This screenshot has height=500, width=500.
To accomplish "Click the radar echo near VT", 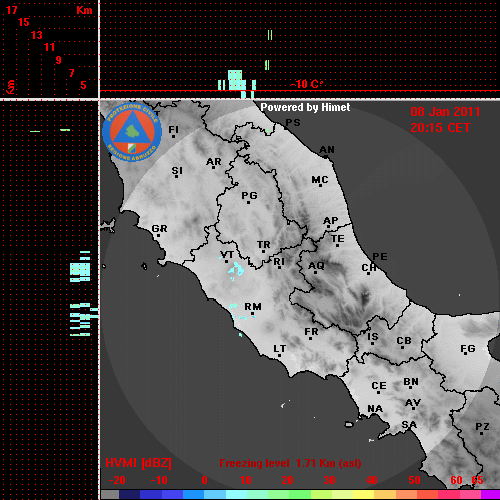I will click(236, 269).
